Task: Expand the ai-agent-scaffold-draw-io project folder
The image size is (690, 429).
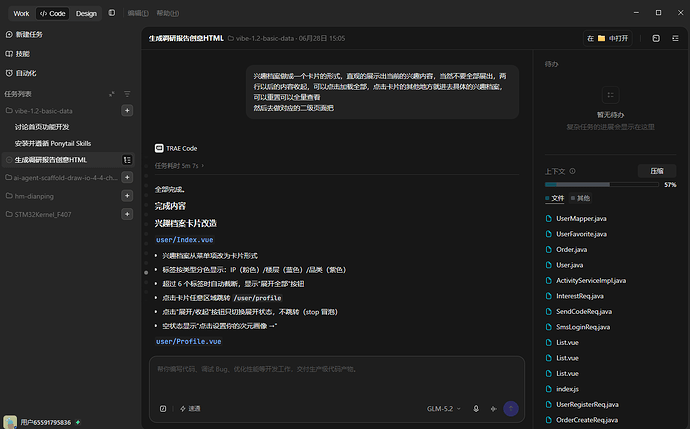Action: coord(62,178)
